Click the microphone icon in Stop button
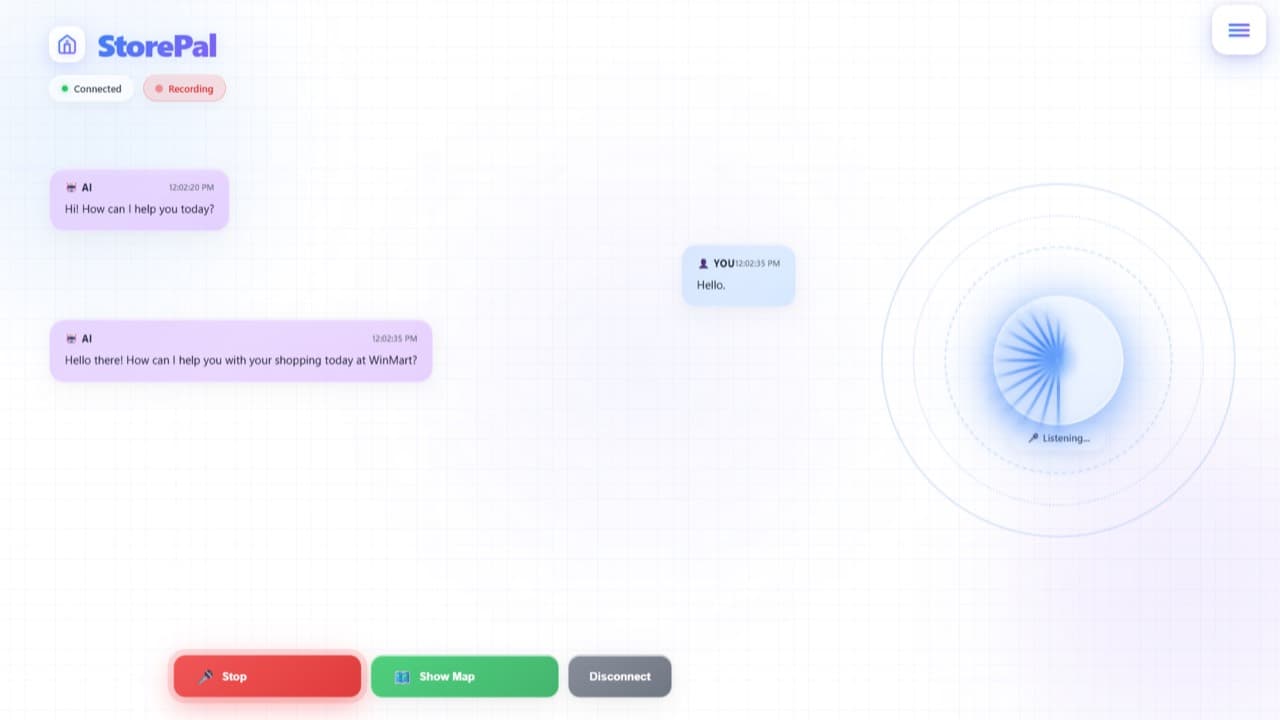Image resolution: width=1280 pixels, height=720 pixels. (206, 677)
